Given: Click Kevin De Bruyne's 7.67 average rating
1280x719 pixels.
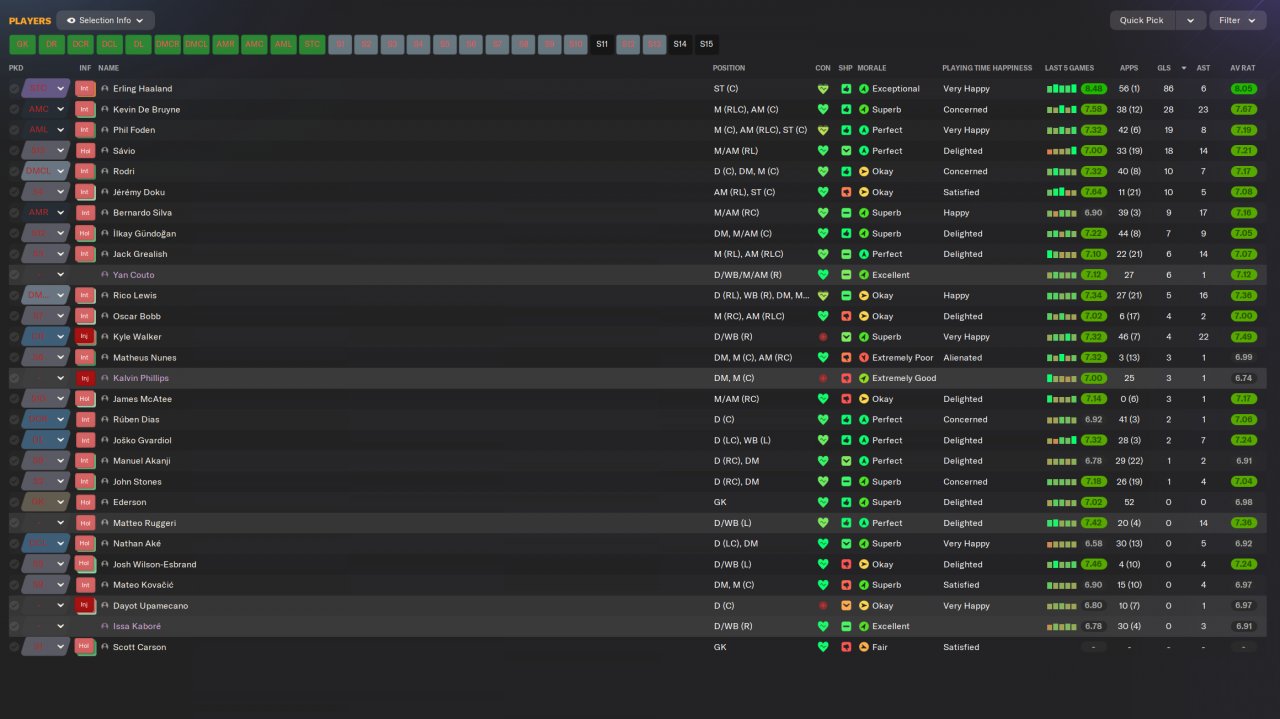Looking at the screenshot, I should (x=1243, y=109).
